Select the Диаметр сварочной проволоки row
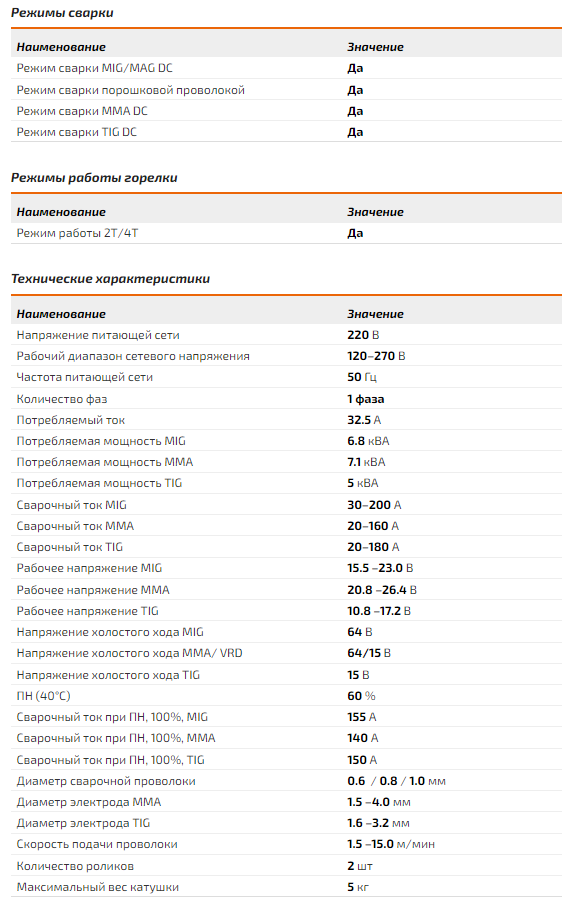Viewport: 574px width, 916px height. (286, 781)
